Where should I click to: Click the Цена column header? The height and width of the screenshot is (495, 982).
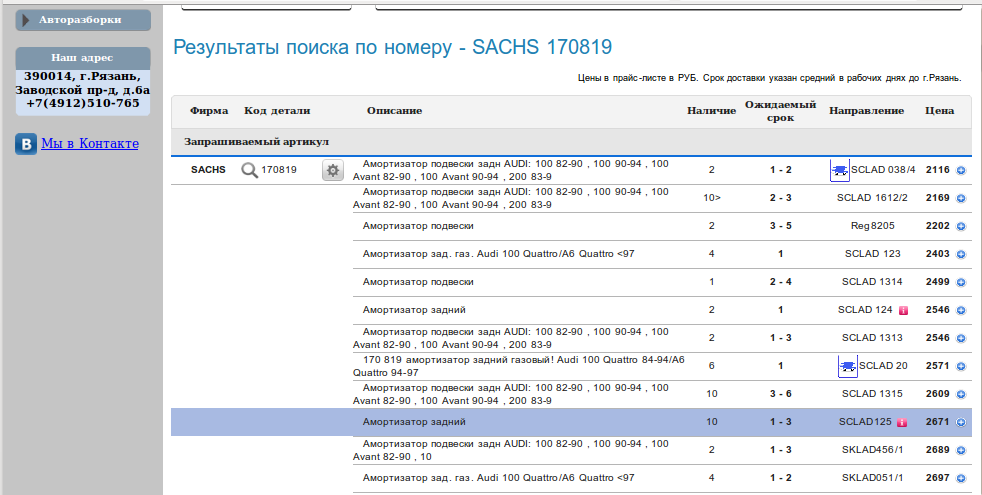click(x=939, y=111)
